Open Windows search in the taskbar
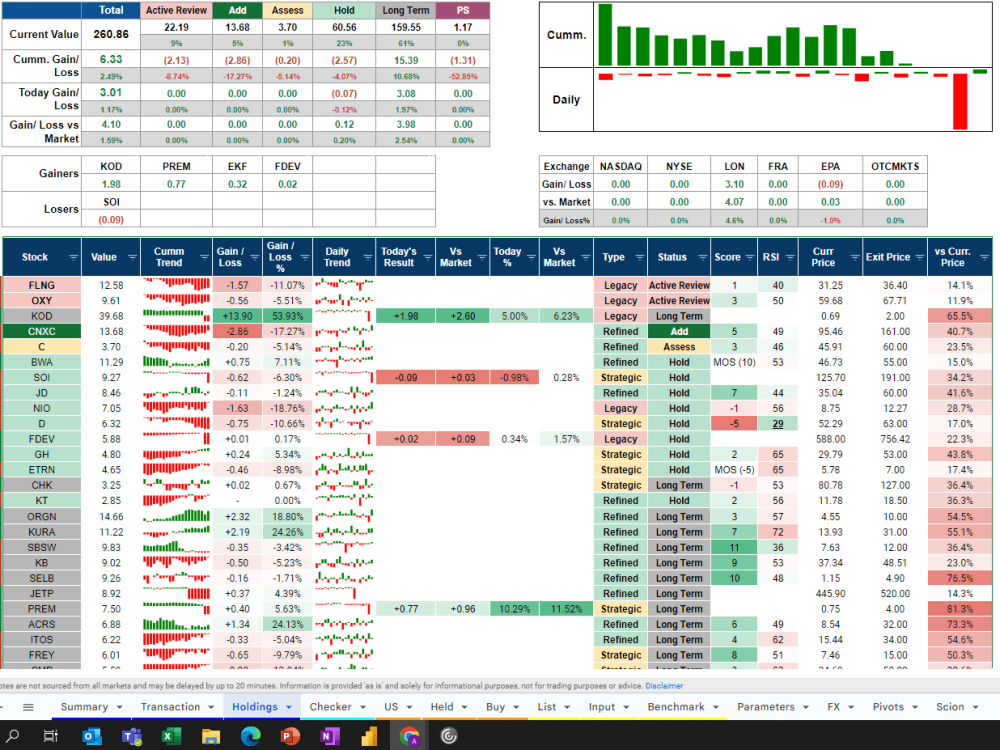The image size is (1000, 750). pyautogui.click(x=13, y=738)
